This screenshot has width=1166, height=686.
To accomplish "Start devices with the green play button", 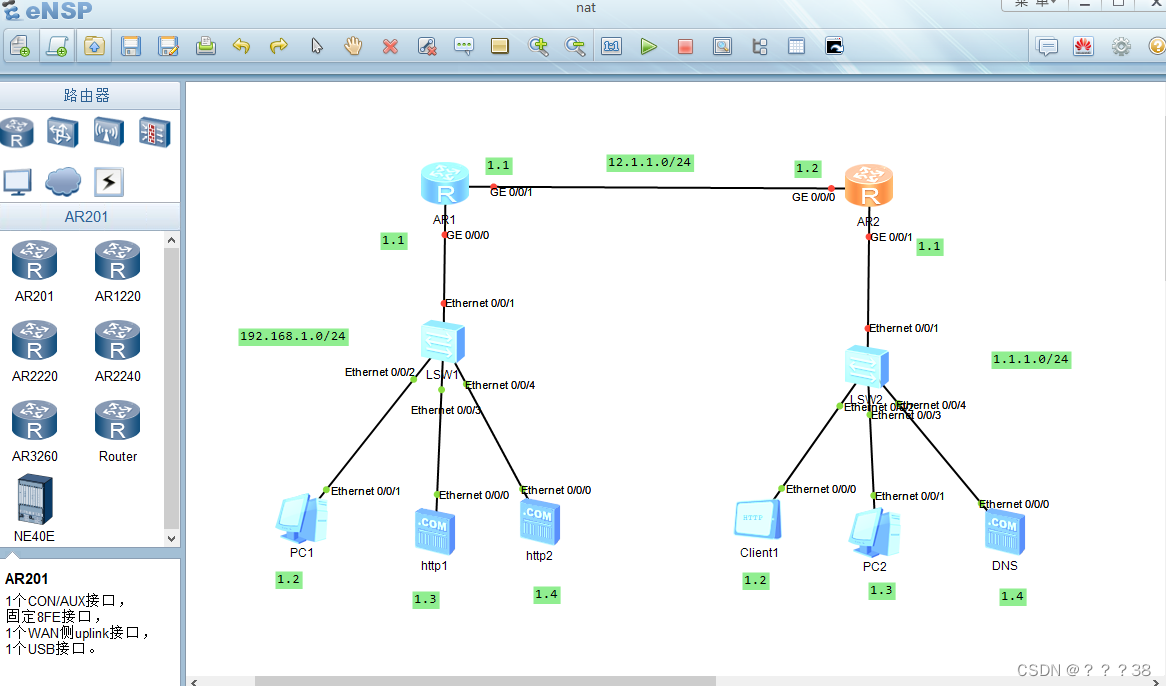I will click(648, 47).
